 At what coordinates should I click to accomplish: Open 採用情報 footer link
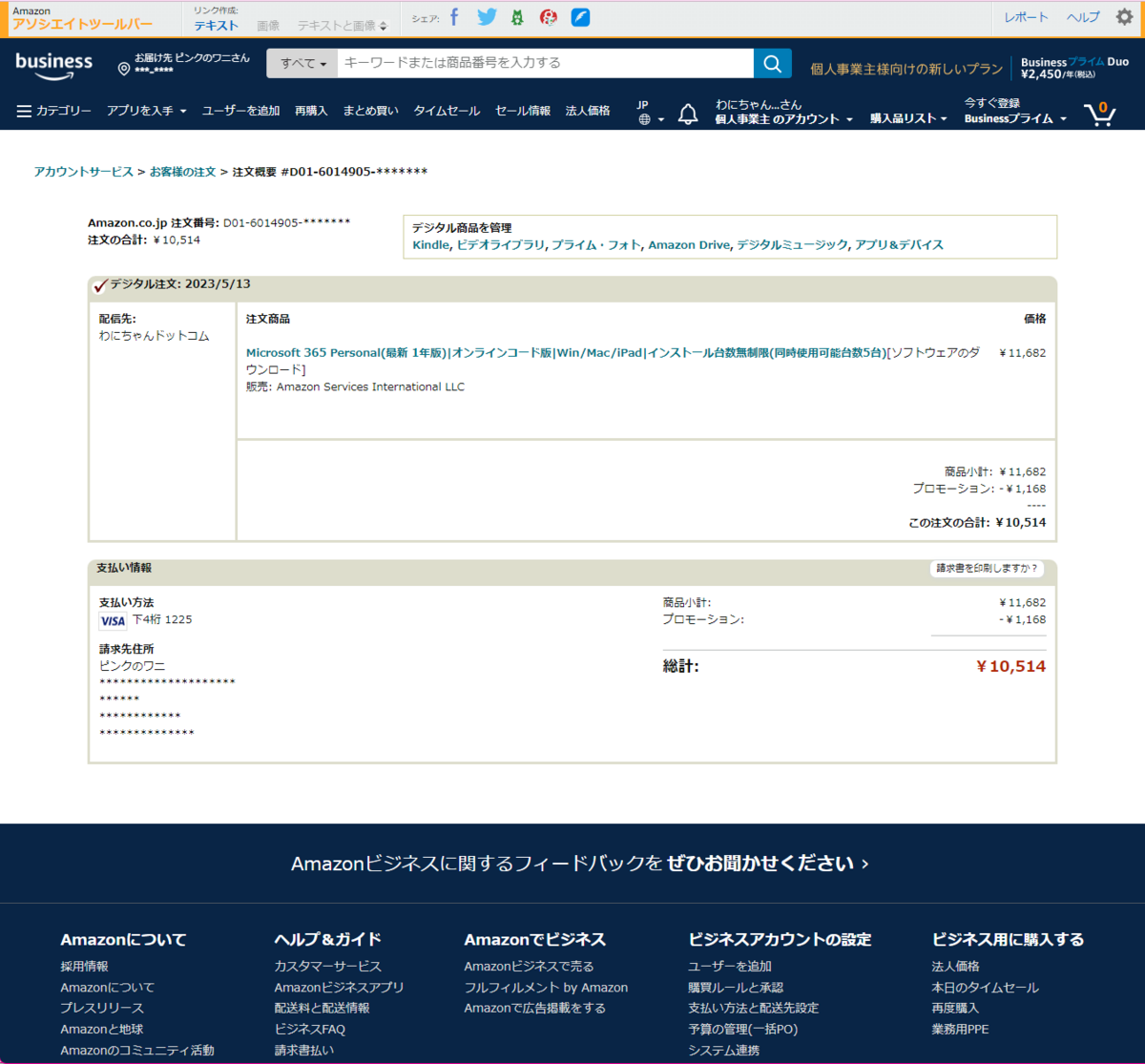[84, 967]
